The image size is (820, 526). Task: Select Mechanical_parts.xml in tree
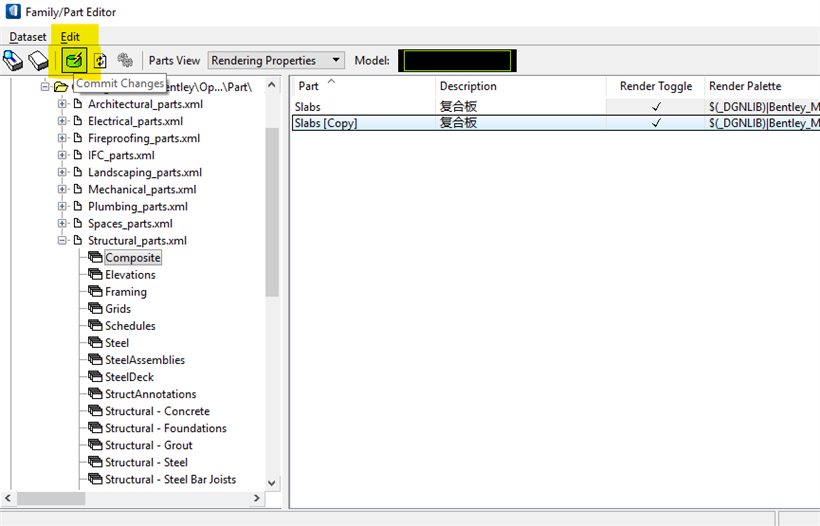(x=142, y=189)
